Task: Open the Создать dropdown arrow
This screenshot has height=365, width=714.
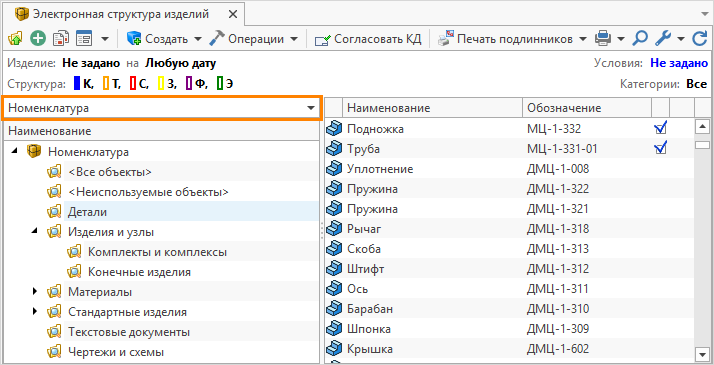Action: click(x=198, y=39)
